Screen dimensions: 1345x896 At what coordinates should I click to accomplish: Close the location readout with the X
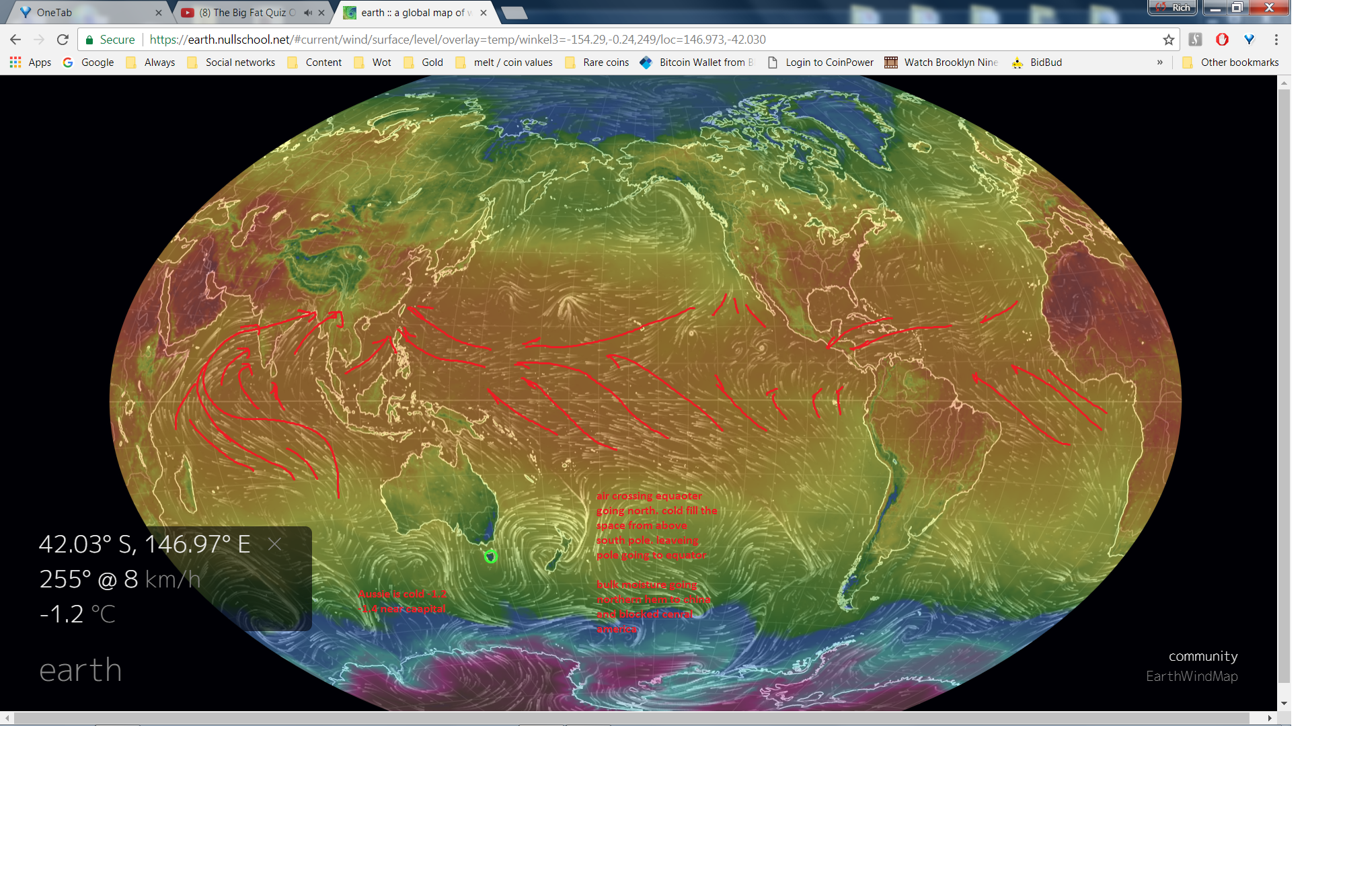pyautogui.click(x=274, y=544)
